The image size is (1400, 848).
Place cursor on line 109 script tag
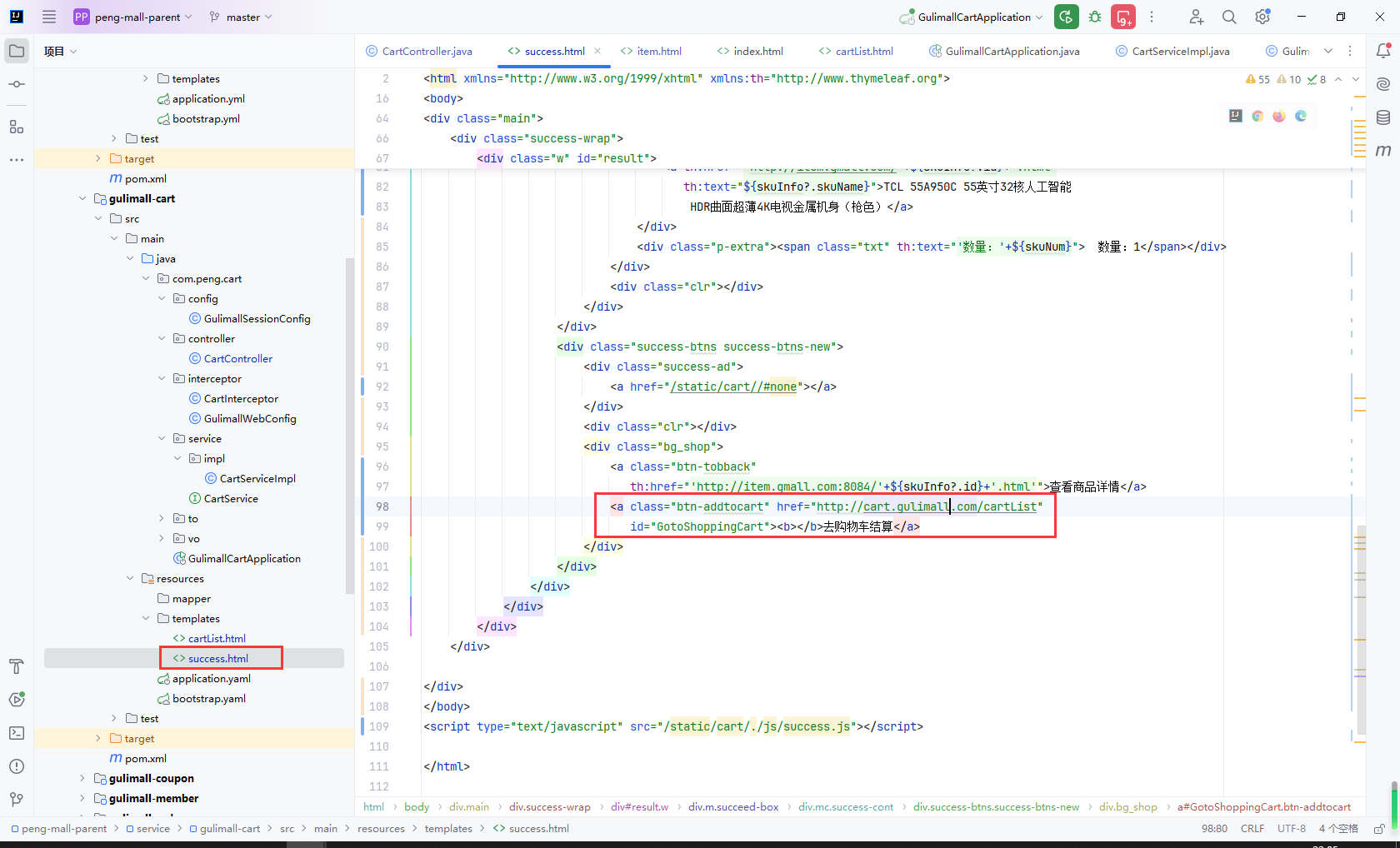pos(672,726)
